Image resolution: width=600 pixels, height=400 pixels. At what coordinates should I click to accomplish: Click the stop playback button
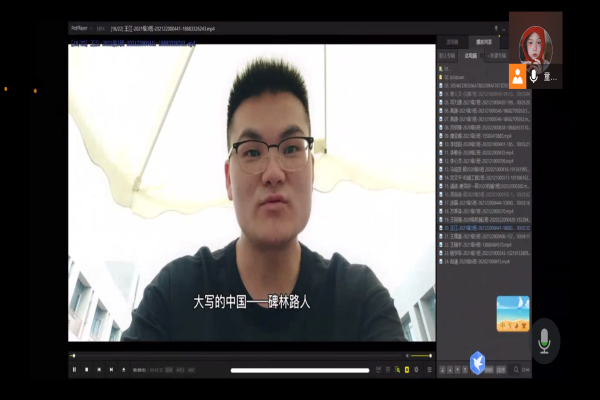(86, 370)
